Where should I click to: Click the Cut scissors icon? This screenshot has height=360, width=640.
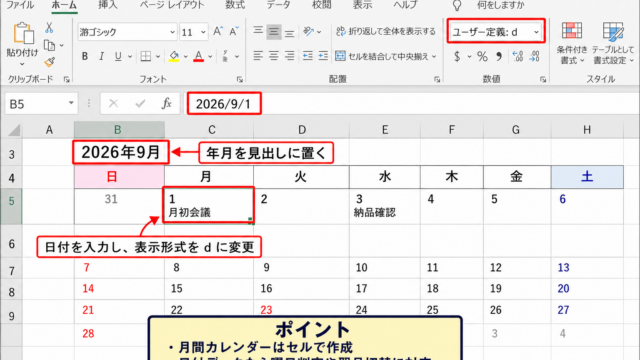tap(49, 28)
